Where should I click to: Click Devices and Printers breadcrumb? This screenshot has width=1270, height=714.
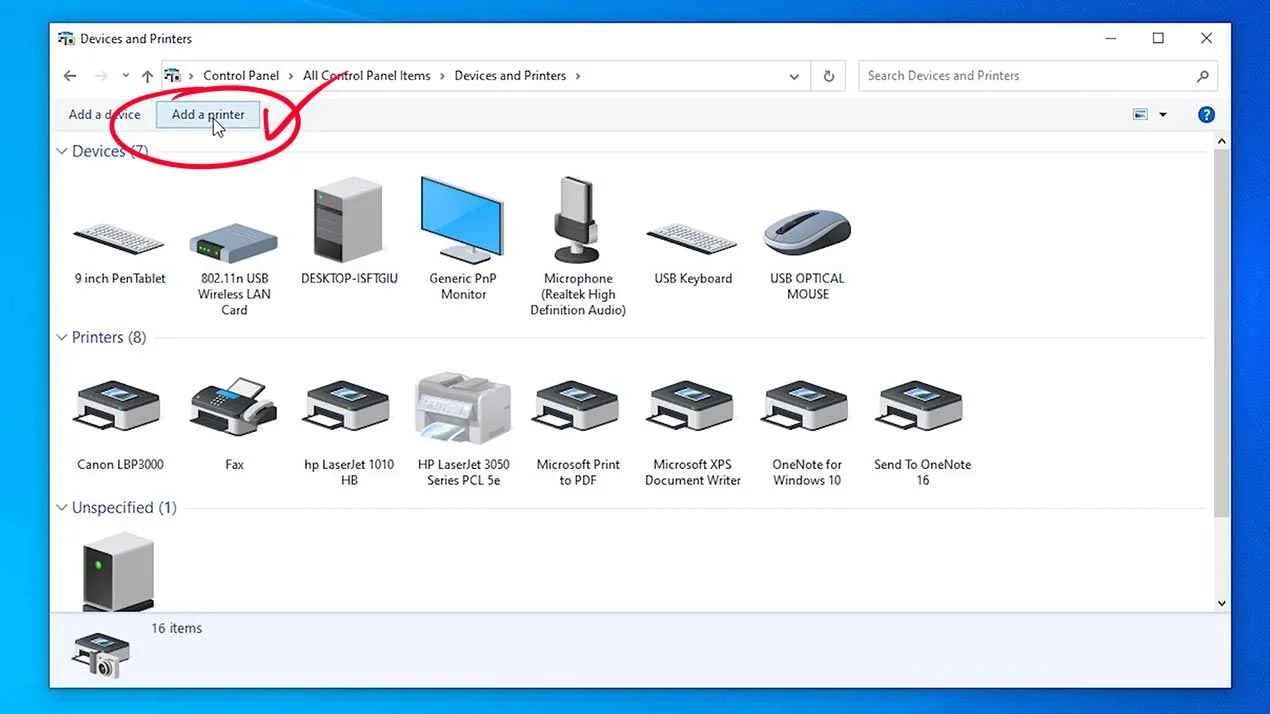(x=510, y=76)
